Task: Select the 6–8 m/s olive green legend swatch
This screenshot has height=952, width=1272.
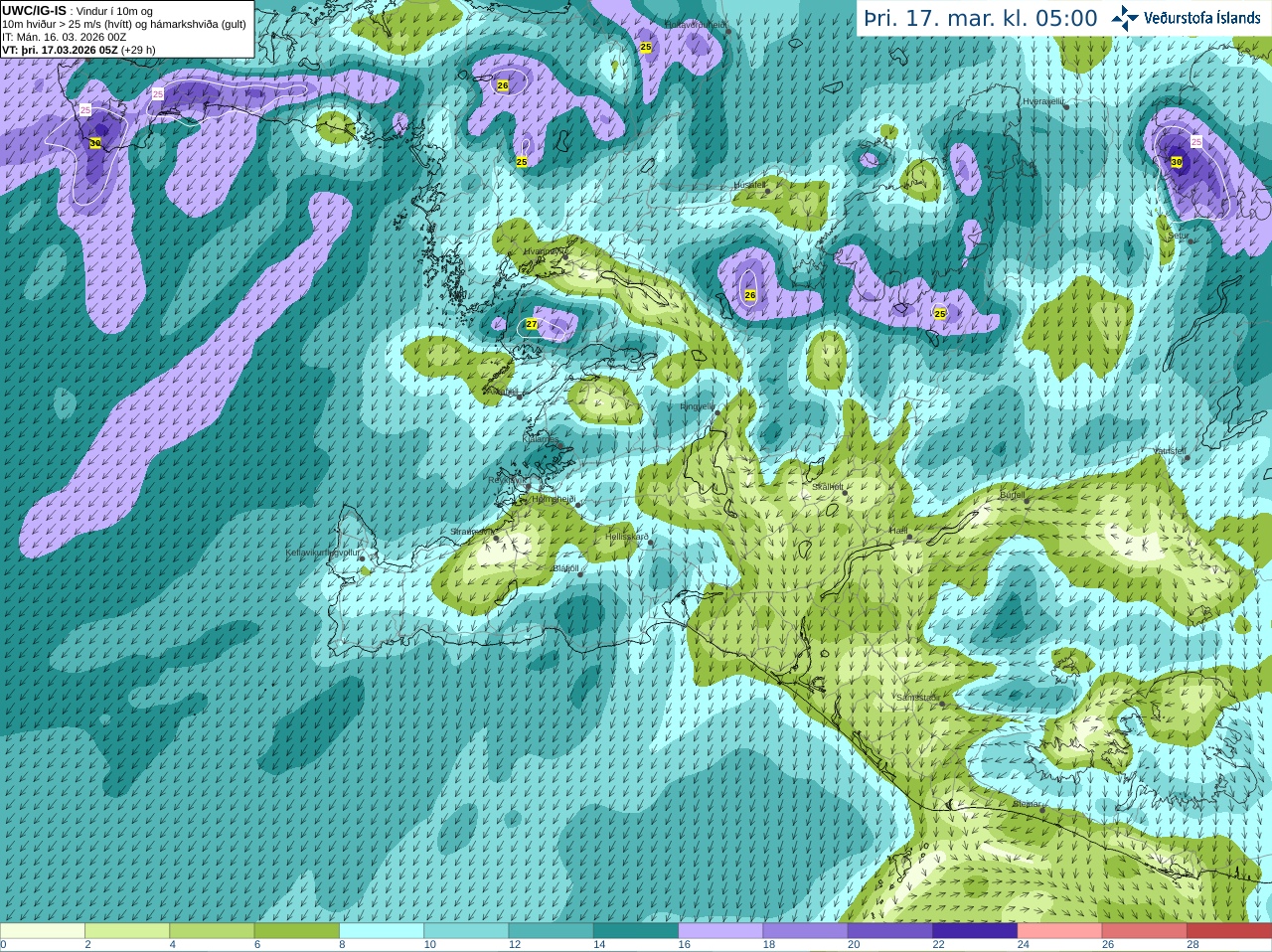Action: point(297,931)
